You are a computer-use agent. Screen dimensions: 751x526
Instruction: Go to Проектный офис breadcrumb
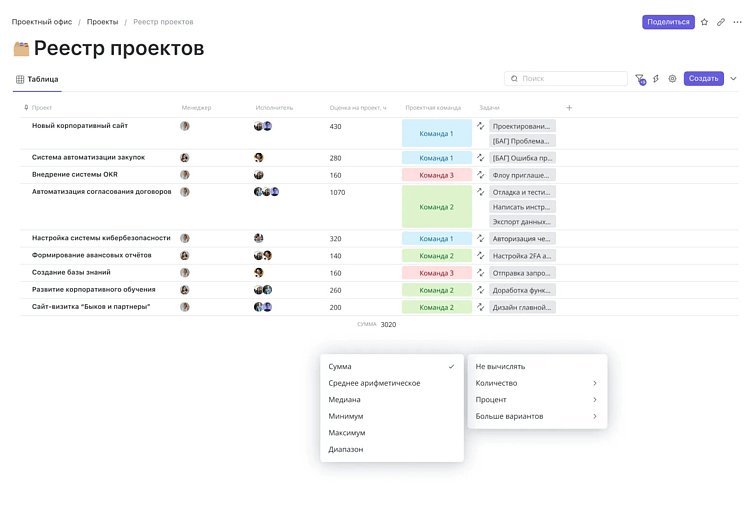tap(42, 22)
